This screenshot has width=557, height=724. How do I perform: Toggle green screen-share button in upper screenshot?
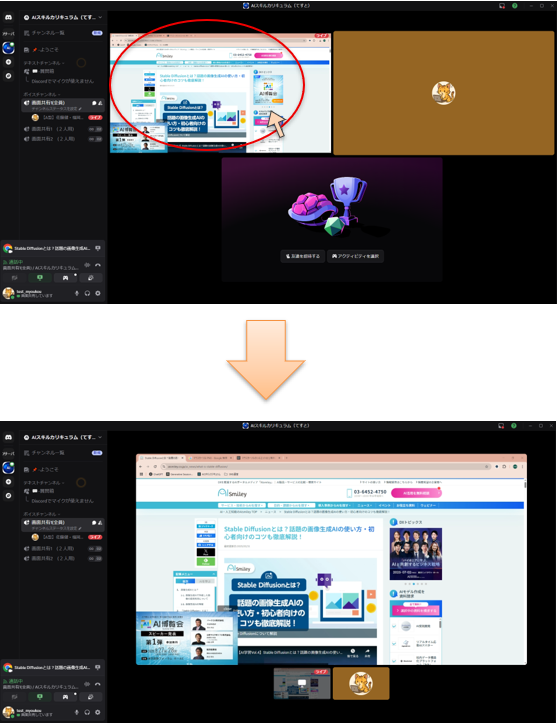tap(40, 278)
